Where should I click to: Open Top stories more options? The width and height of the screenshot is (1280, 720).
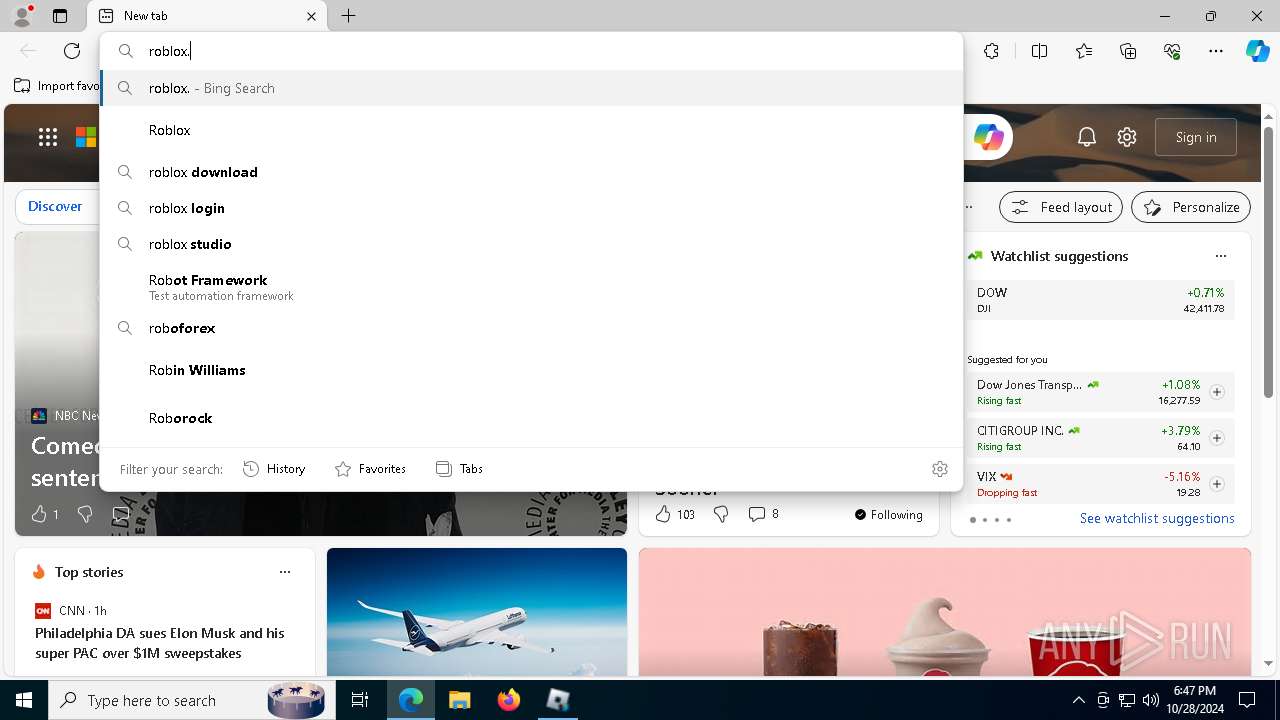285,572
